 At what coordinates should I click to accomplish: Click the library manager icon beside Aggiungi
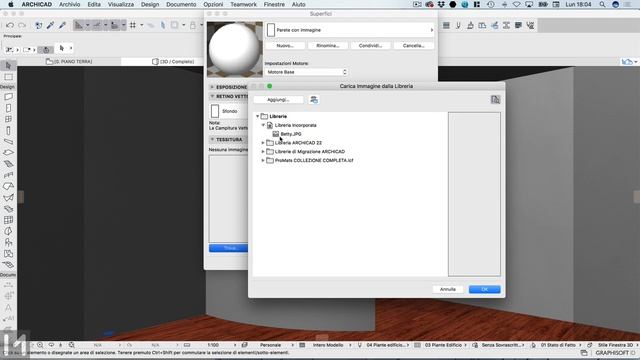(x=313, y=100)
